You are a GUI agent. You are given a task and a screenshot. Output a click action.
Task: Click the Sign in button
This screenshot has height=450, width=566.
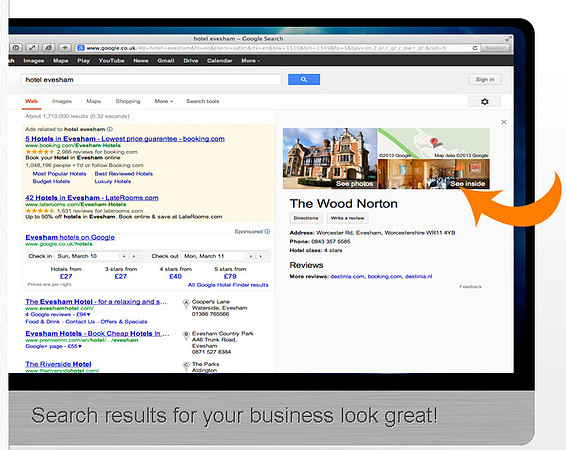click(485, 79)
